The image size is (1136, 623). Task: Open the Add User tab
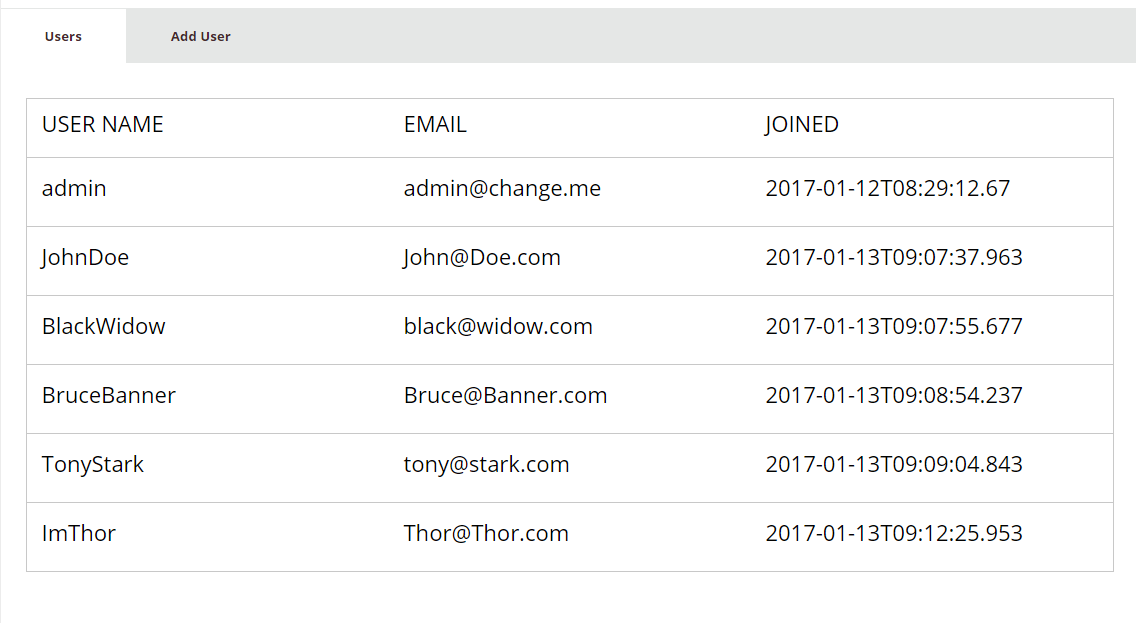[x=200, y=36]
